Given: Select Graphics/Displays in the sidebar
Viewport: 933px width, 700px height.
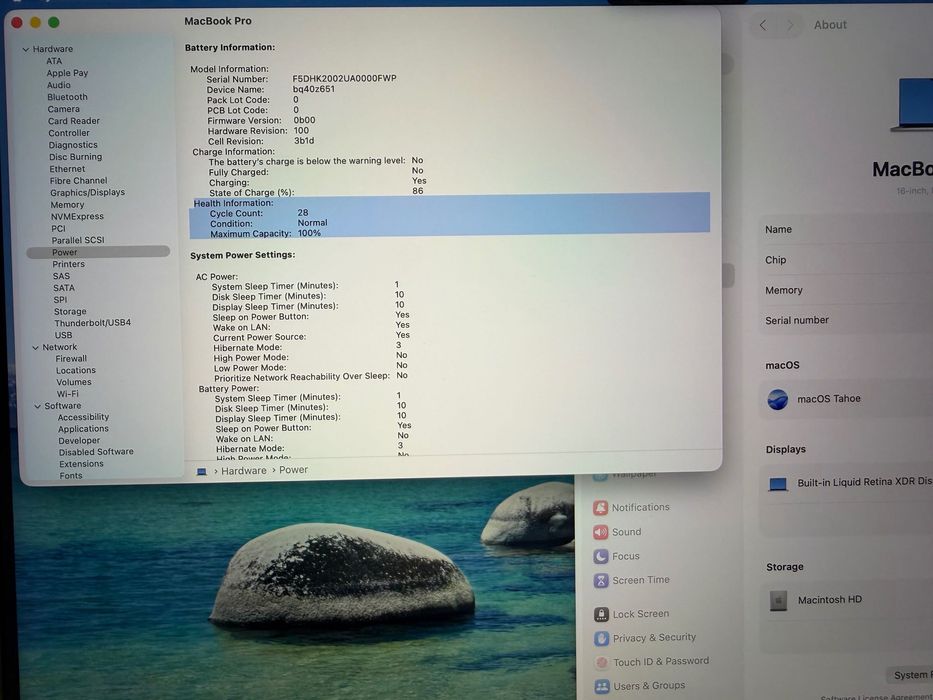Looking at the screenshot, I should coord(87,192).
